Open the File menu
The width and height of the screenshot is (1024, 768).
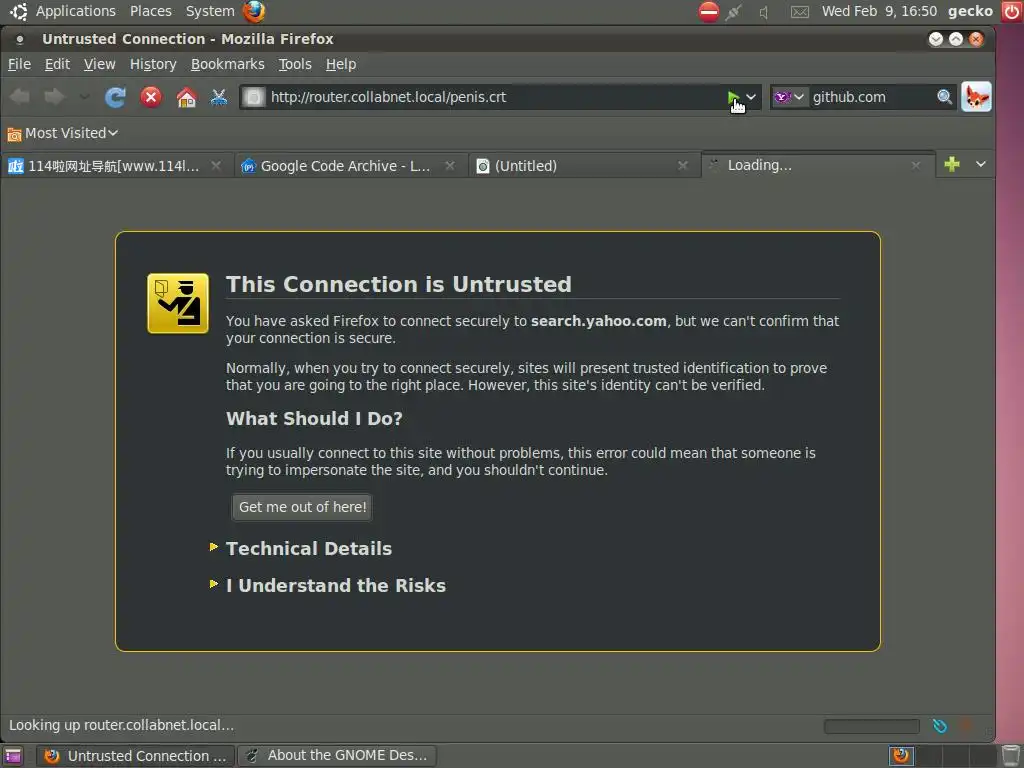(19, 64)
